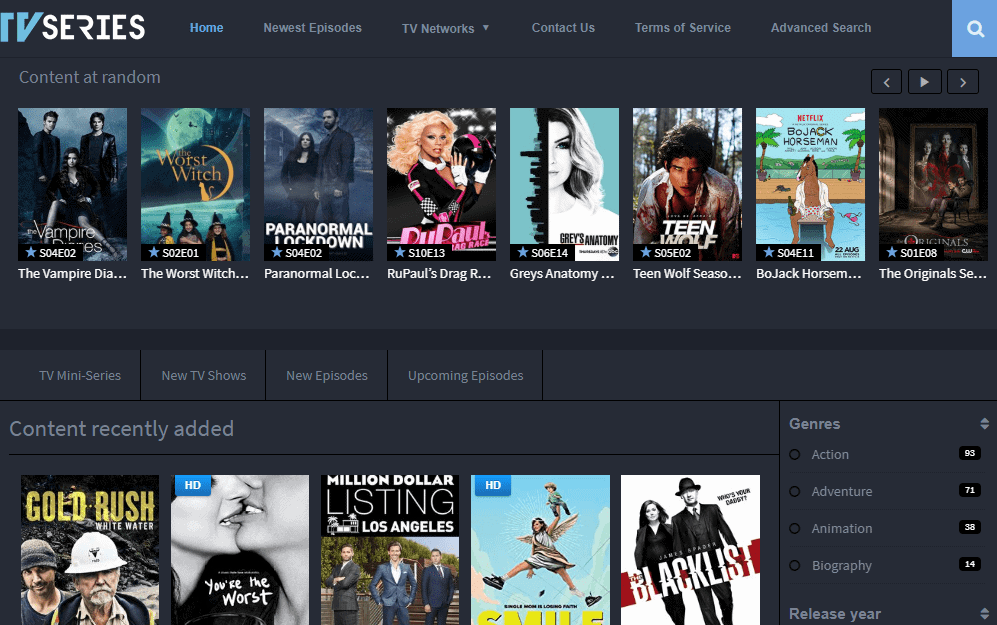
Task: Click the S05E02 badge on Teen Wolf
Action: 665,252
